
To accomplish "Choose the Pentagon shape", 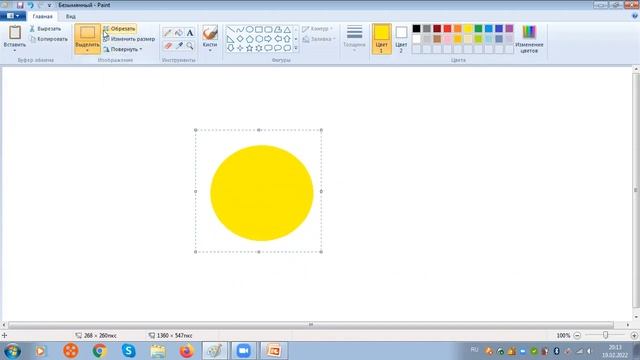I will (x=249, y=39).
